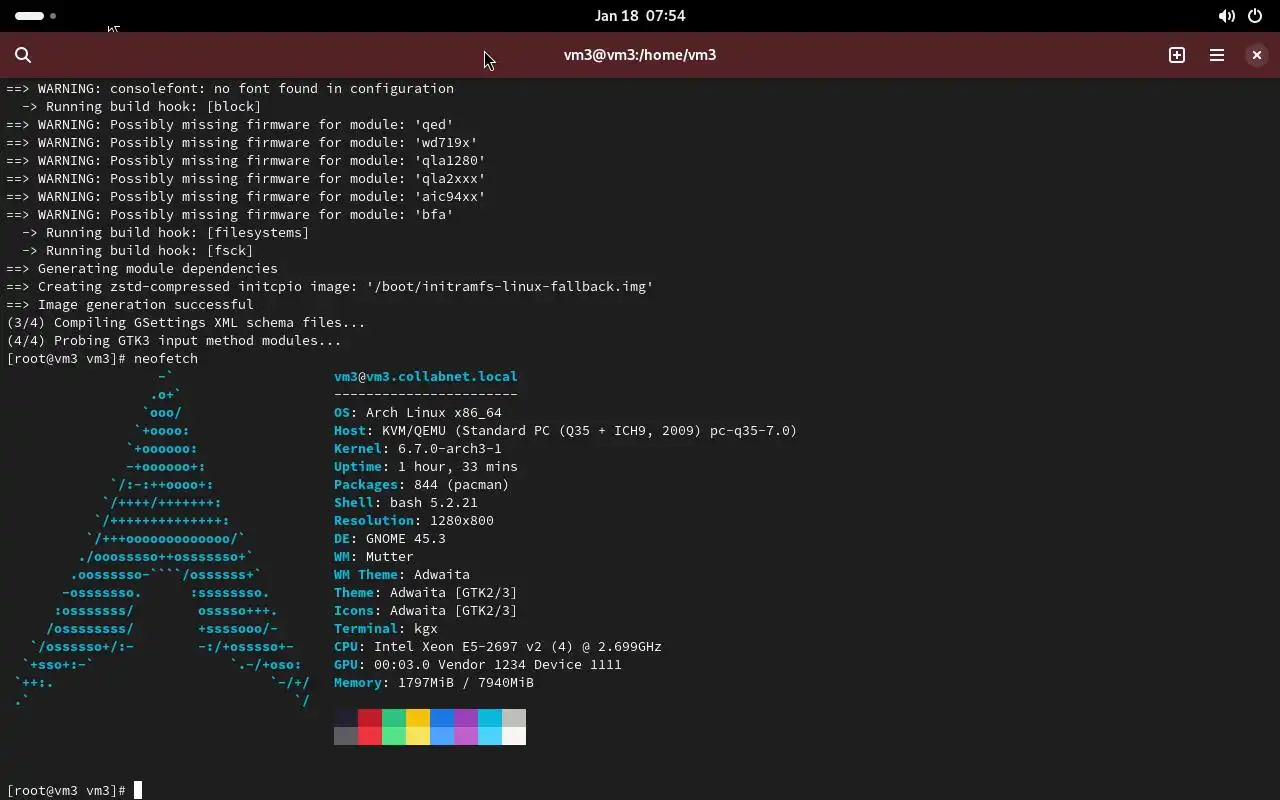
Task: Click the blue swatch in top row
Action: pyautogui.click(x=442, y=718)
